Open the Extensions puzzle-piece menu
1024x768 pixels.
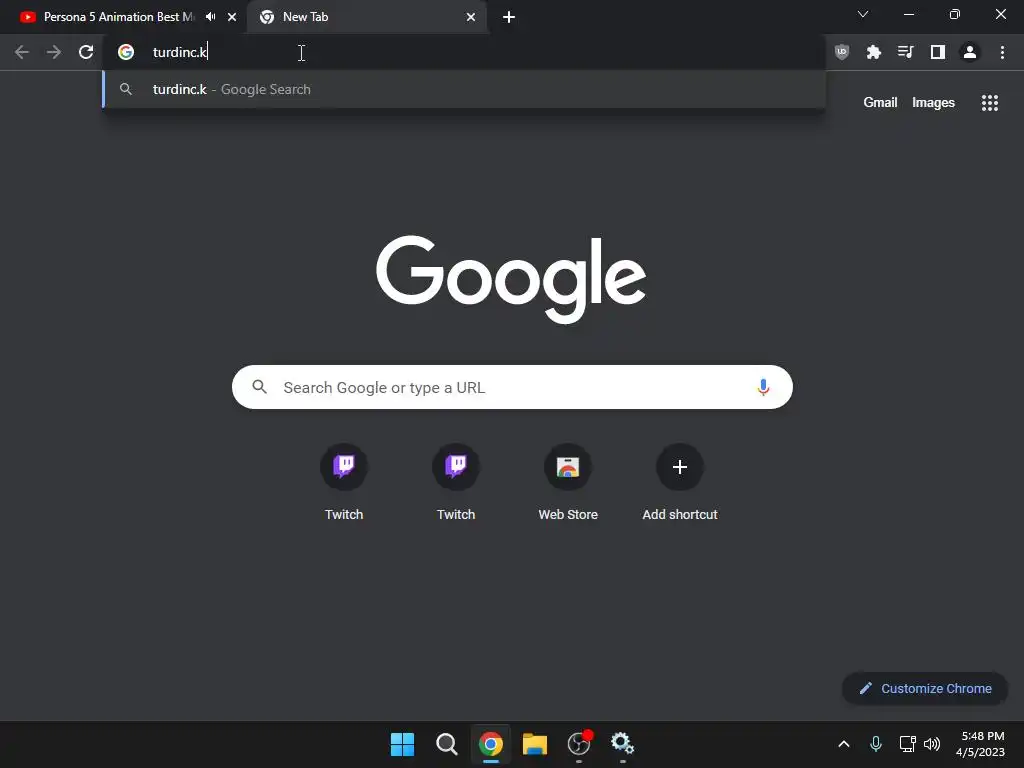coord(874,52)
